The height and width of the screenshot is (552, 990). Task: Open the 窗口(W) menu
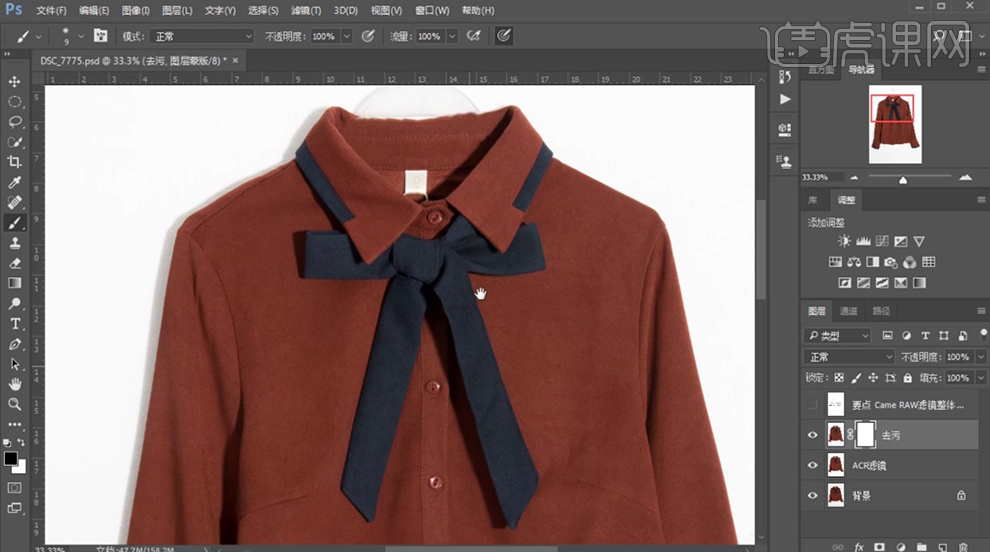tap(432, 10)
